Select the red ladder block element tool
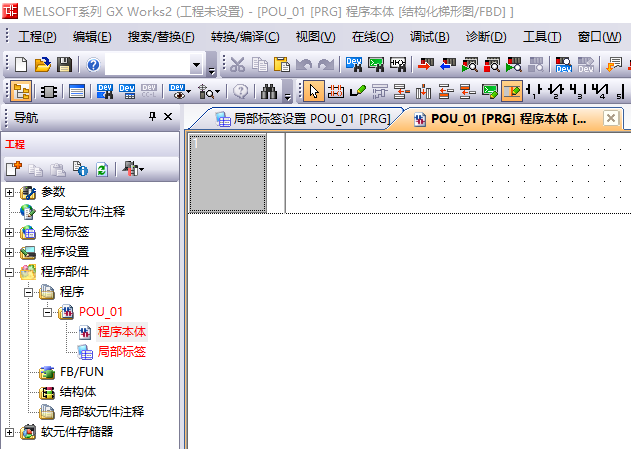The width and height of the screenshot is (631, 449). (336, 92)
